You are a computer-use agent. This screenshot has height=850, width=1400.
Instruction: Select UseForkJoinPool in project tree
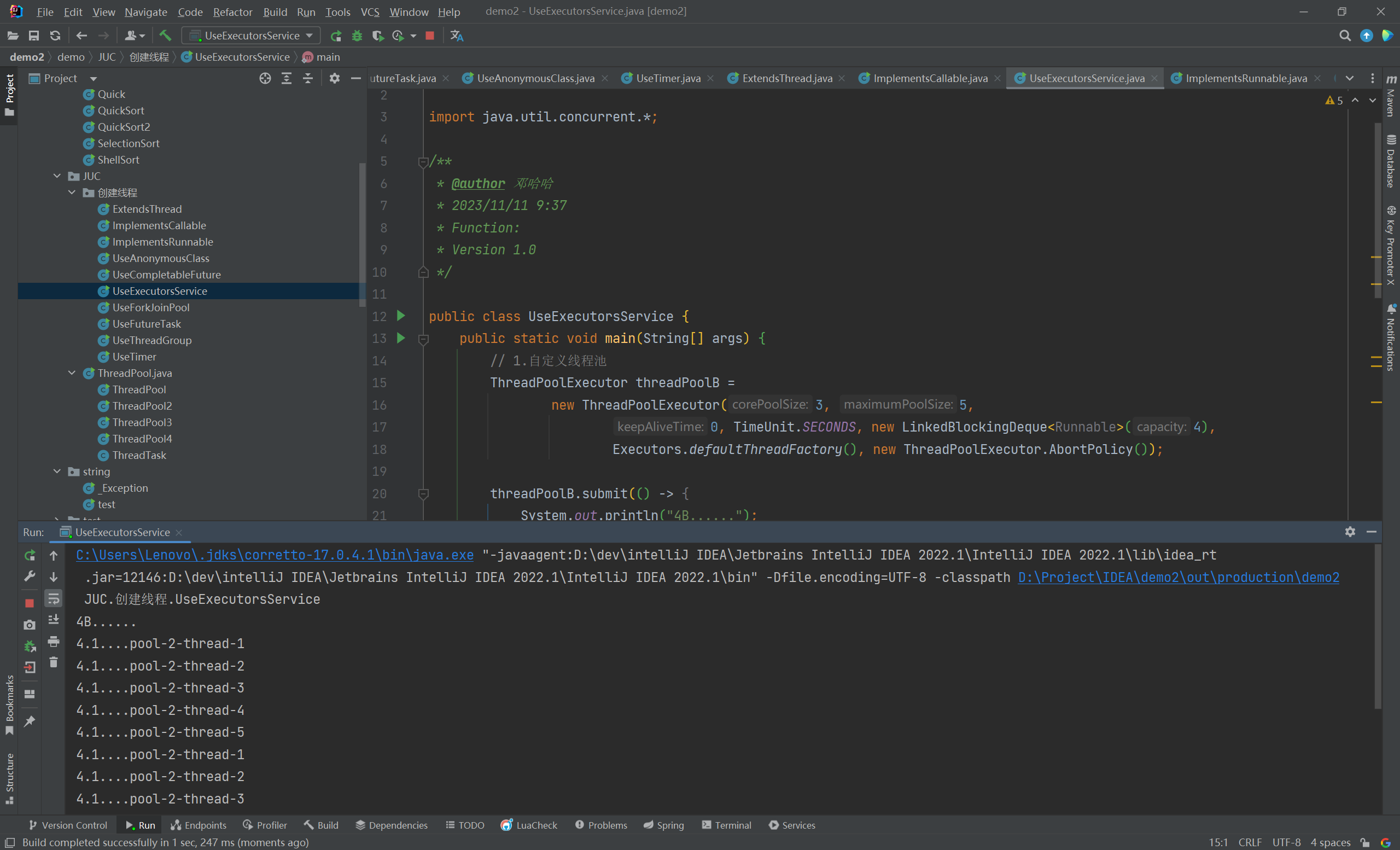point(150,307)
